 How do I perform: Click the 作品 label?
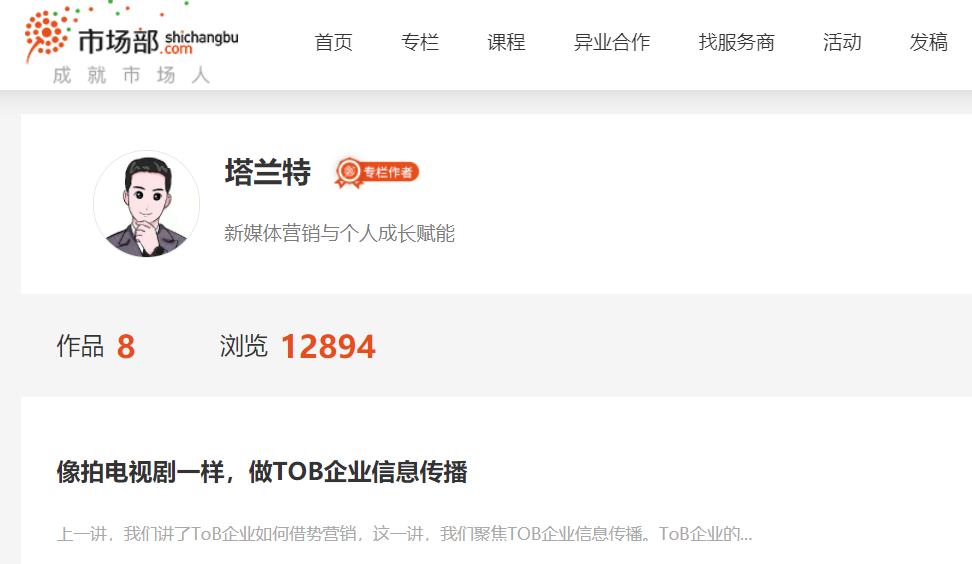(x=80, y=346)
